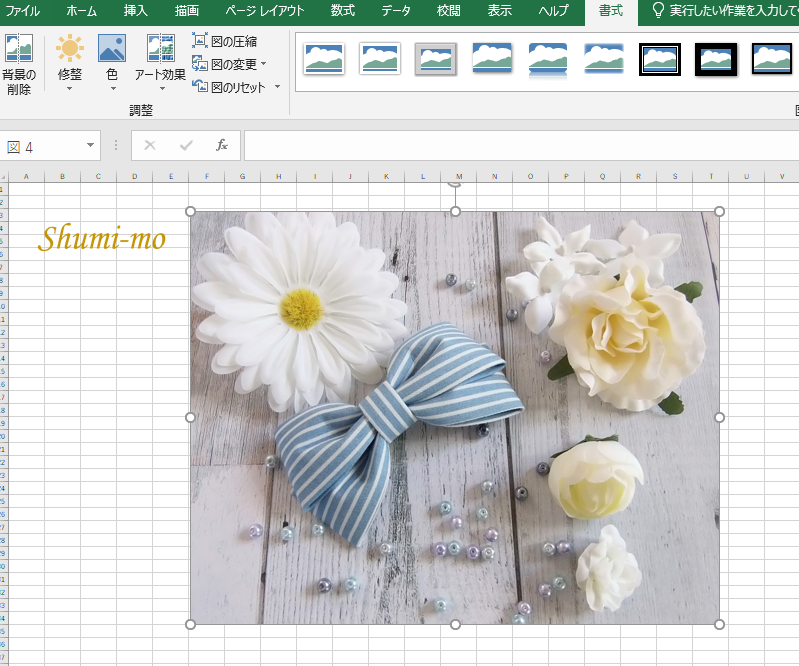Select column A header
Image resolution: width=799 pixels, height=666 pixels.
pyautogui.click(x=26, y=177)
